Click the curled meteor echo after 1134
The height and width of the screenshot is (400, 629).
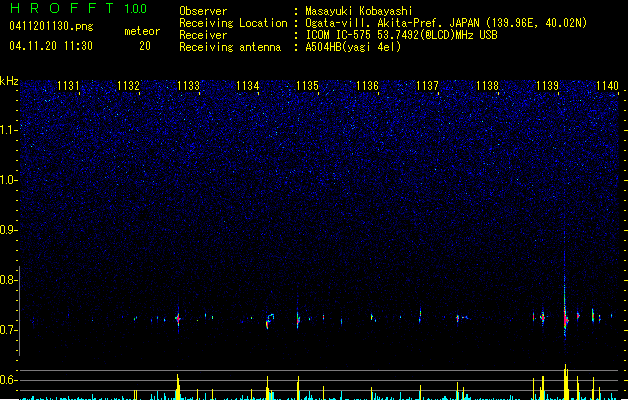pyautogui.click(x=270, y=321)
